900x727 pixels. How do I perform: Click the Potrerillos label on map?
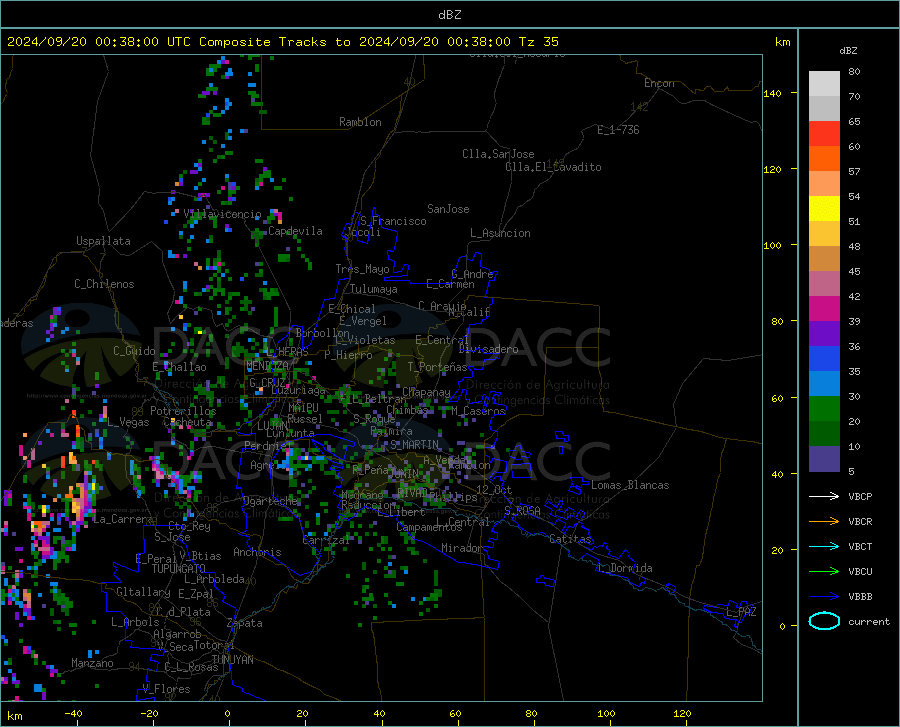click(x=183, y=411)
